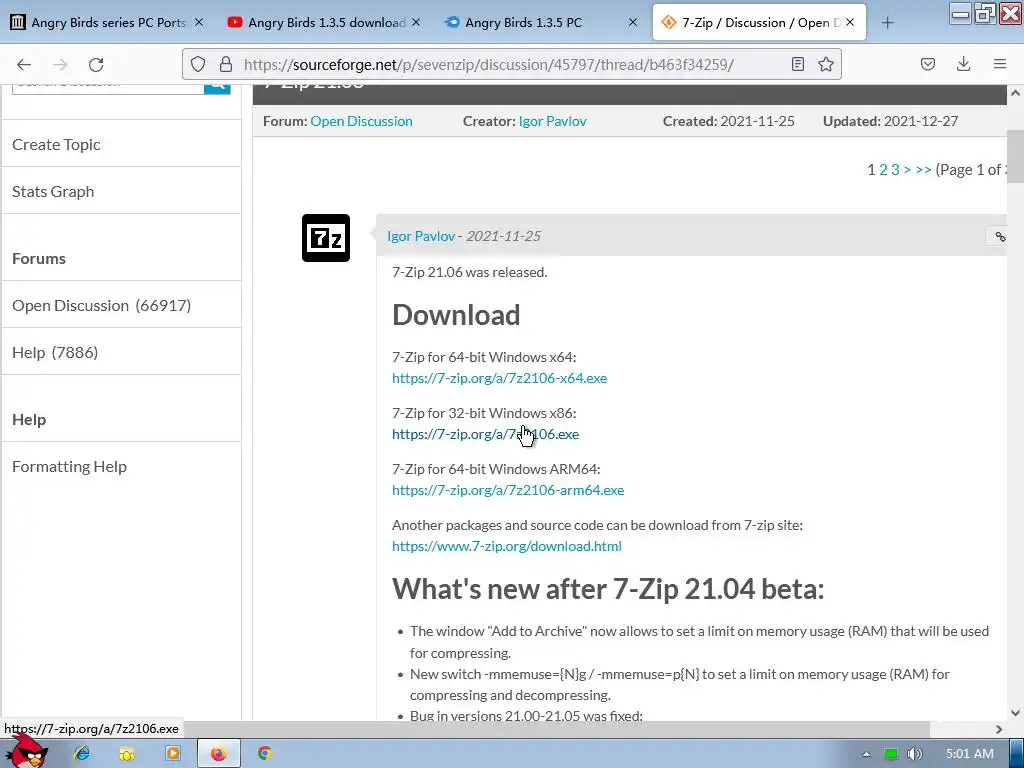Open the browser downloads panel

963,64
